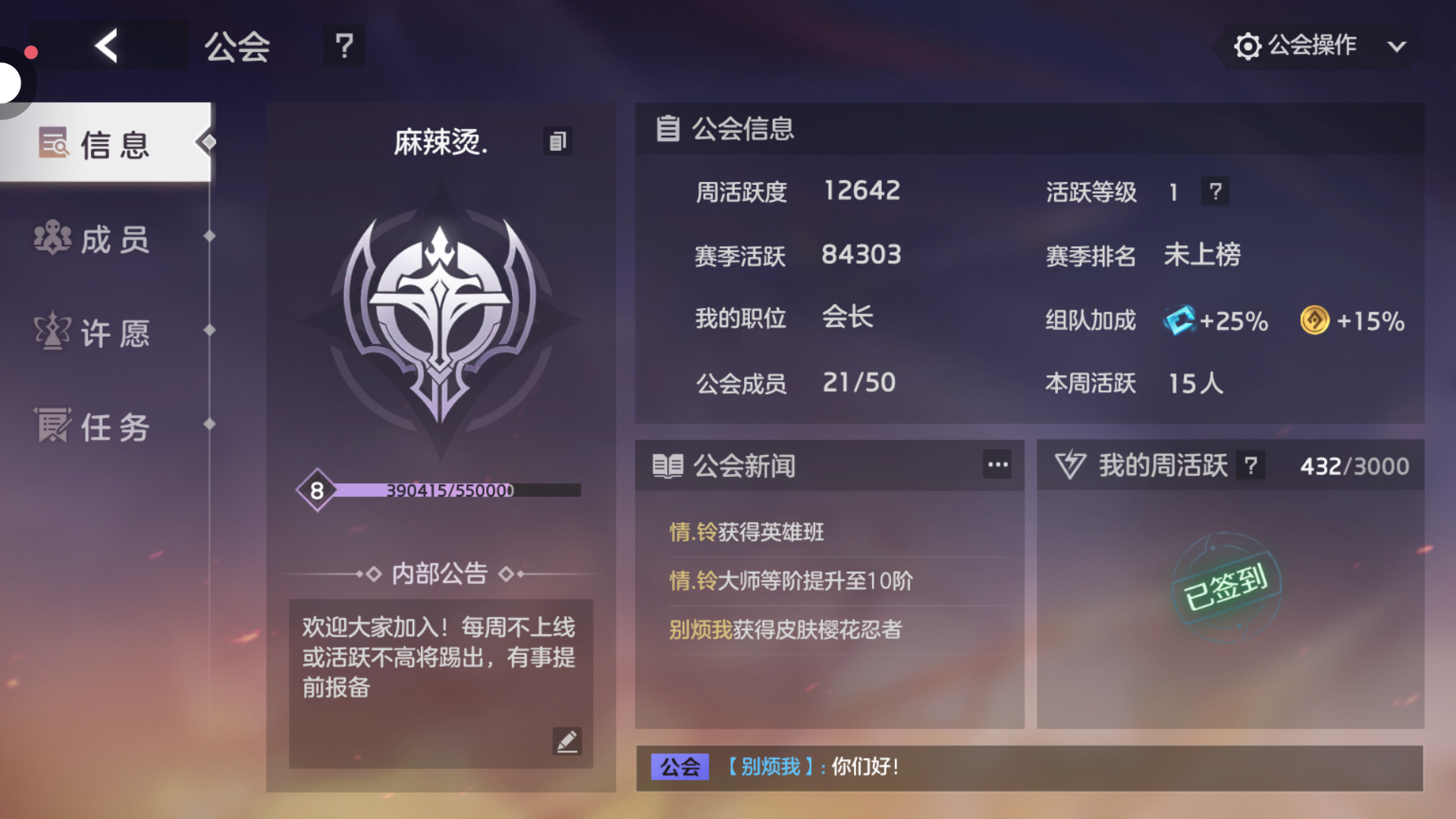The width and height of the screenshot is (1456, 819).
Task: Click the 已签到 check-in stamp
Action: (1226, 586)
